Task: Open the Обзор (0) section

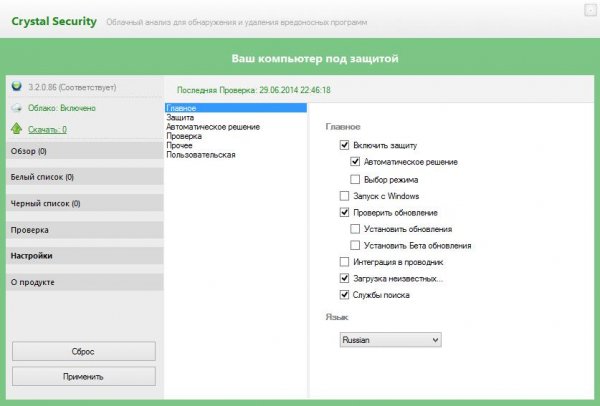Action: tap(85, 151)
